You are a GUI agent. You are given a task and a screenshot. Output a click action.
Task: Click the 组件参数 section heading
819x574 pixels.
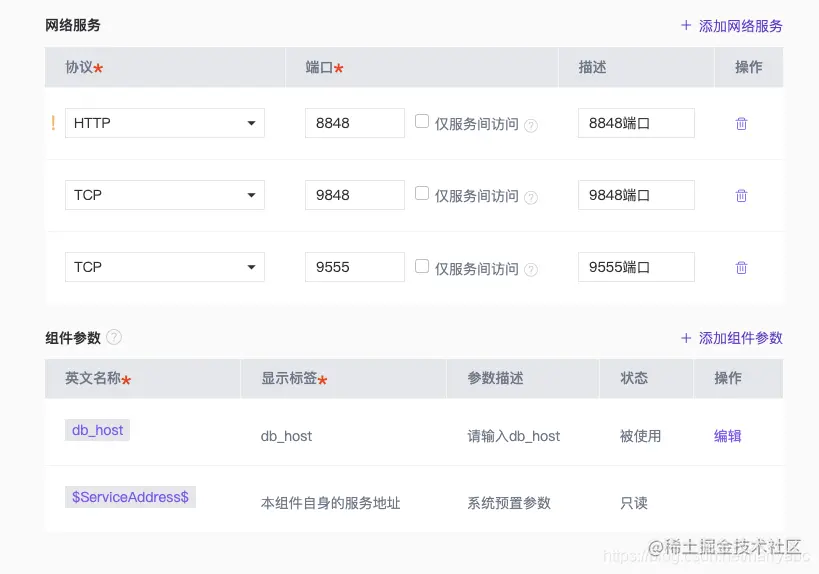73,338
